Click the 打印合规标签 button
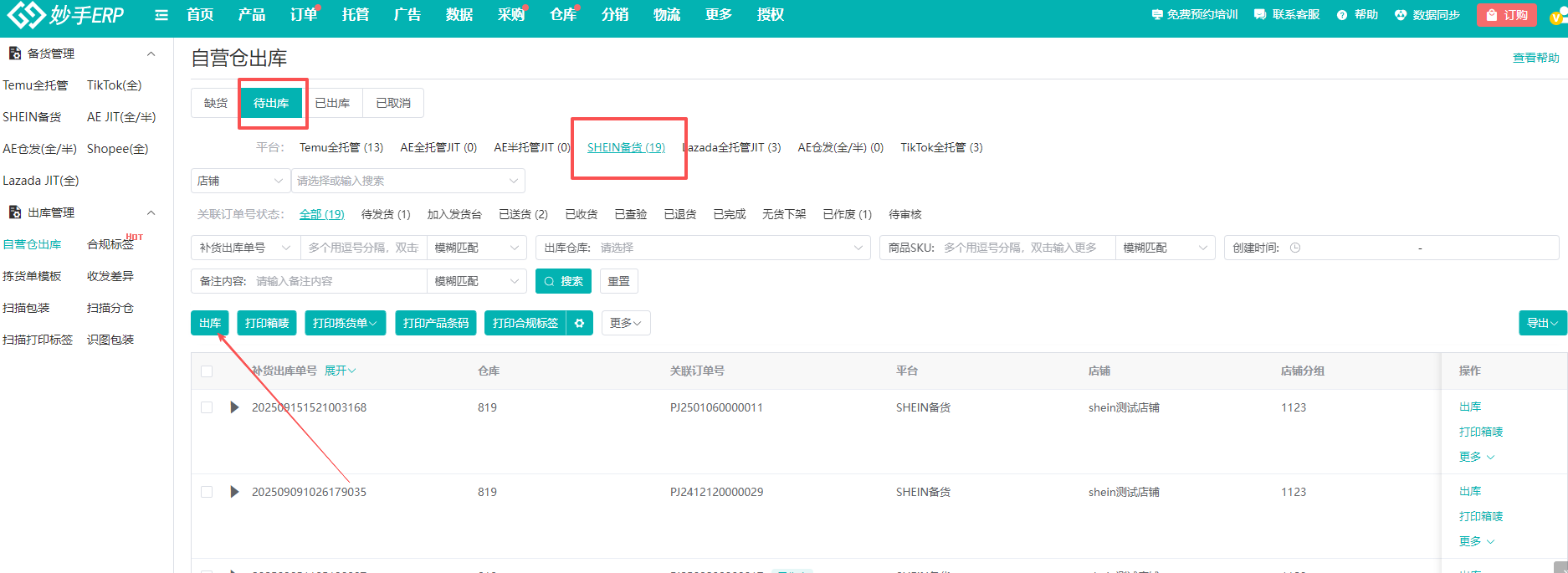Viewport: 1568px width, 573px height. pos(525,323)
